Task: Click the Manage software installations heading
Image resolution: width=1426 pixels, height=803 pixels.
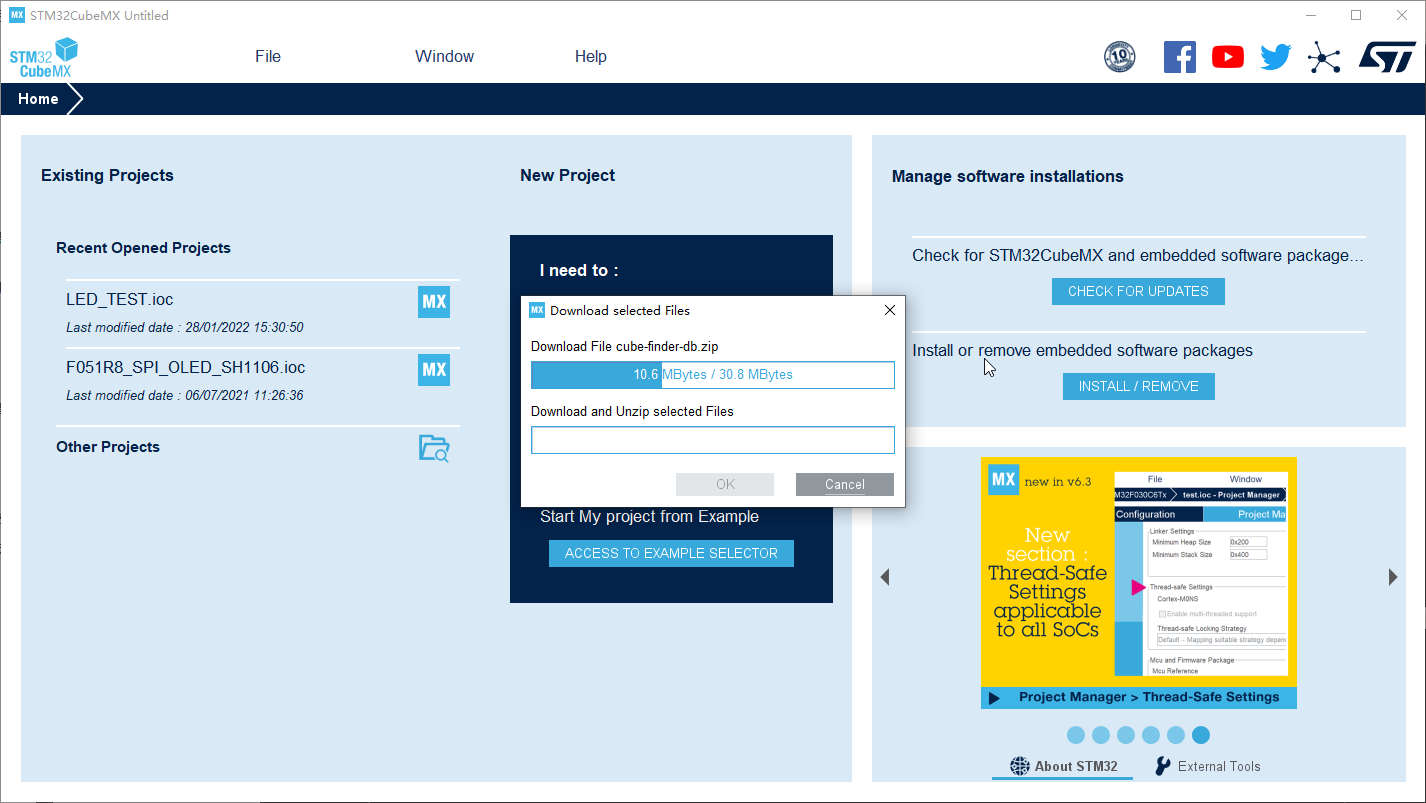Action: pyautogui.click(x=1008, y=176)
